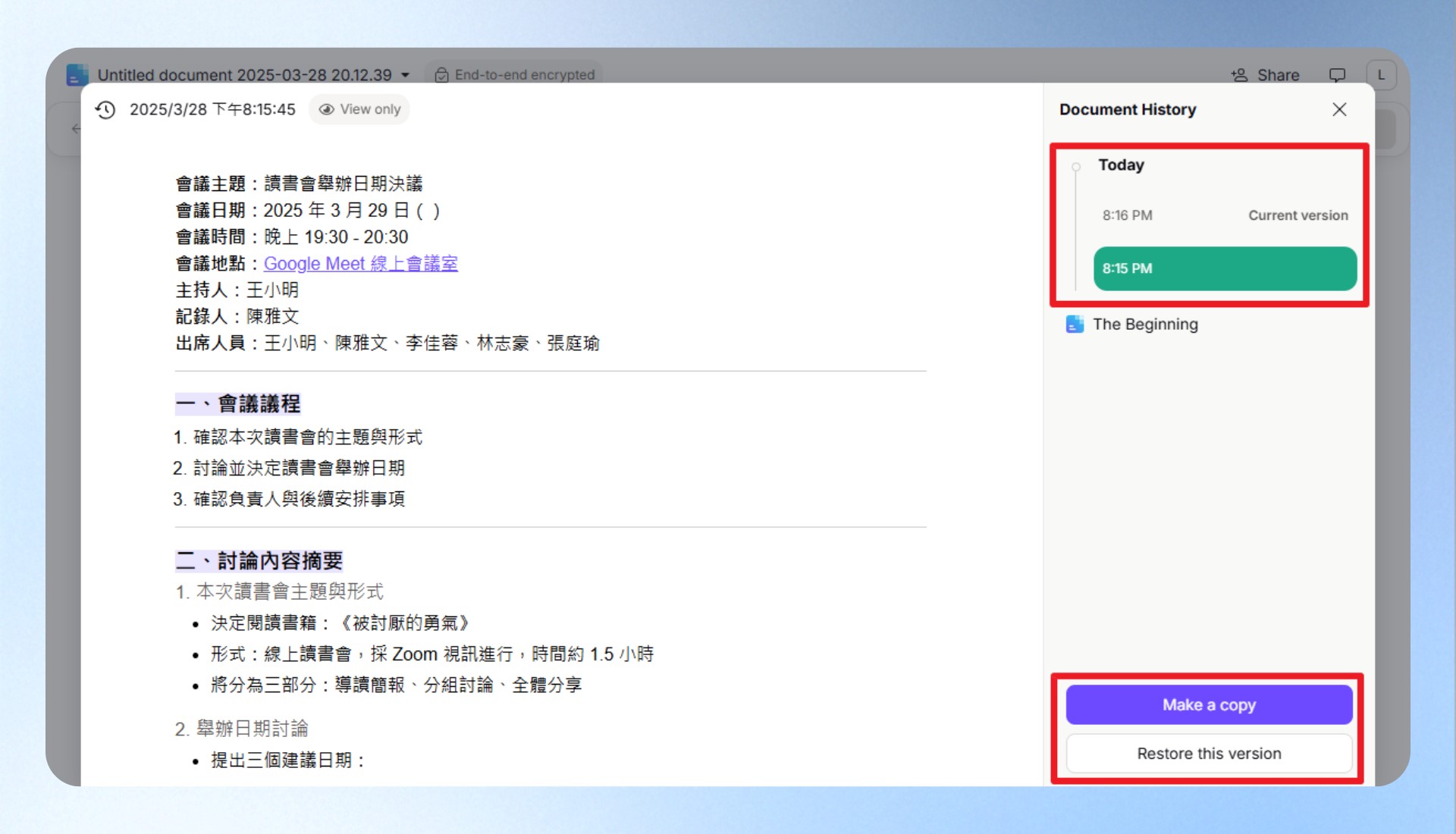Click the back arrow at left edge
The image size is (1456, 834).
point(76,129)
